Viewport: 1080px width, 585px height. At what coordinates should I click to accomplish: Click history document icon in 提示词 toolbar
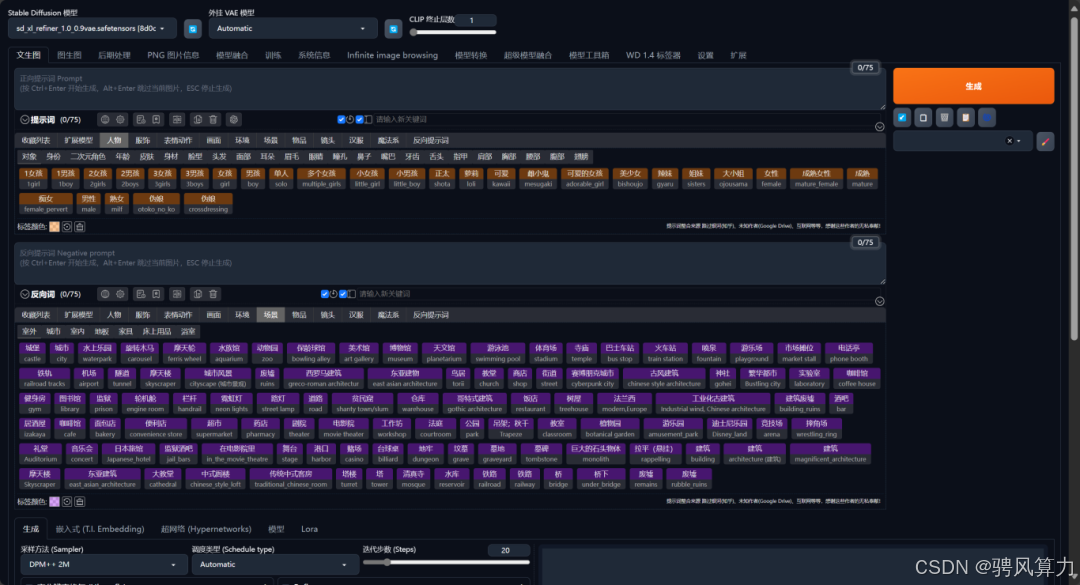tap(141, 120)
